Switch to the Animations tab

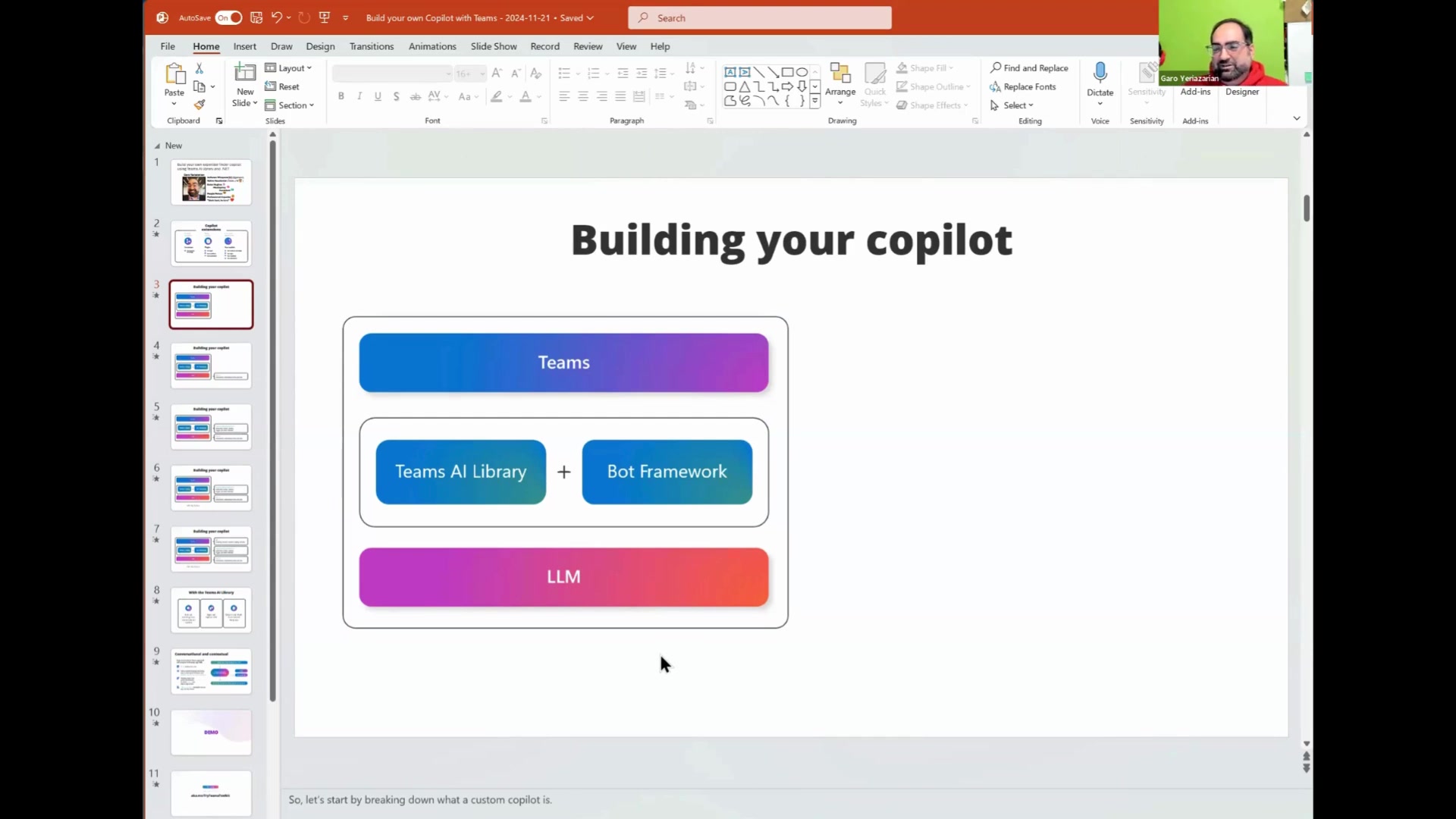click(x=432, y=46)
